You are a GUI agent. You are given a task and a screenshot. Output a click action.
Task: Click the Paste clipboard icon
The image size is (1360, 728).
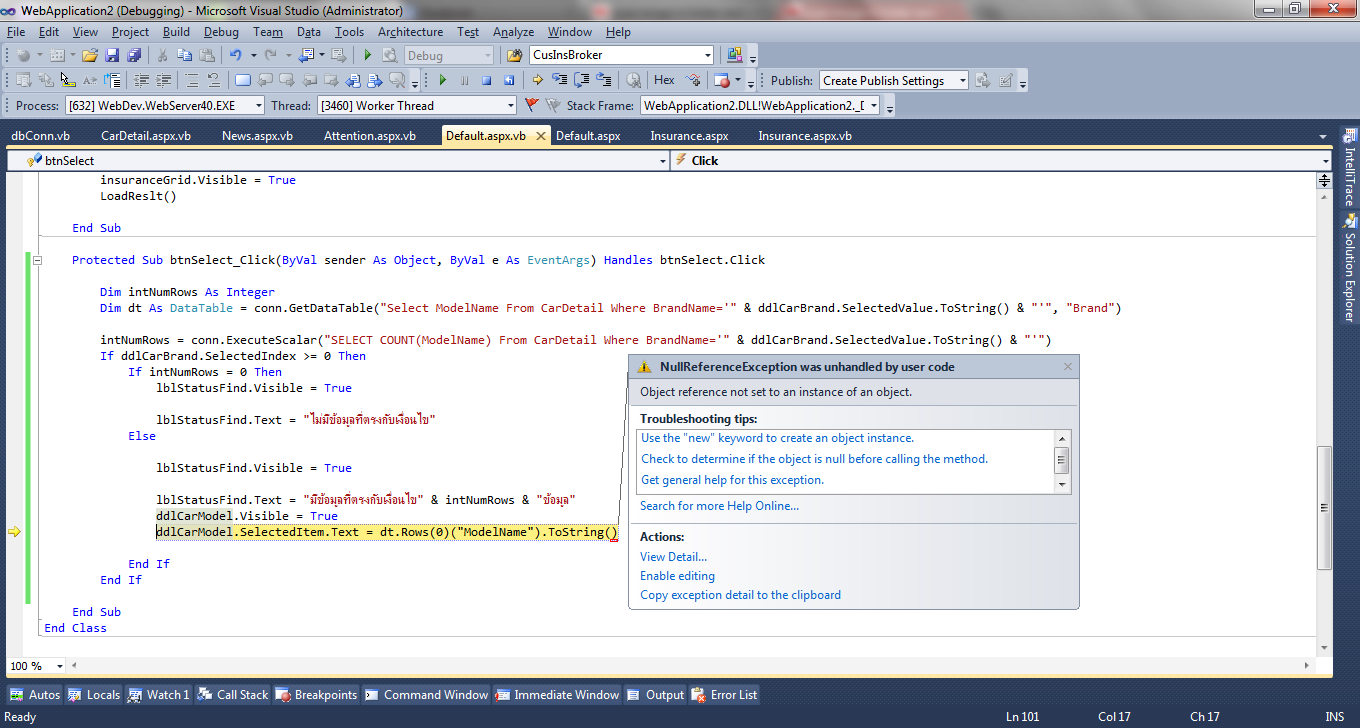[x=207, y=55]
